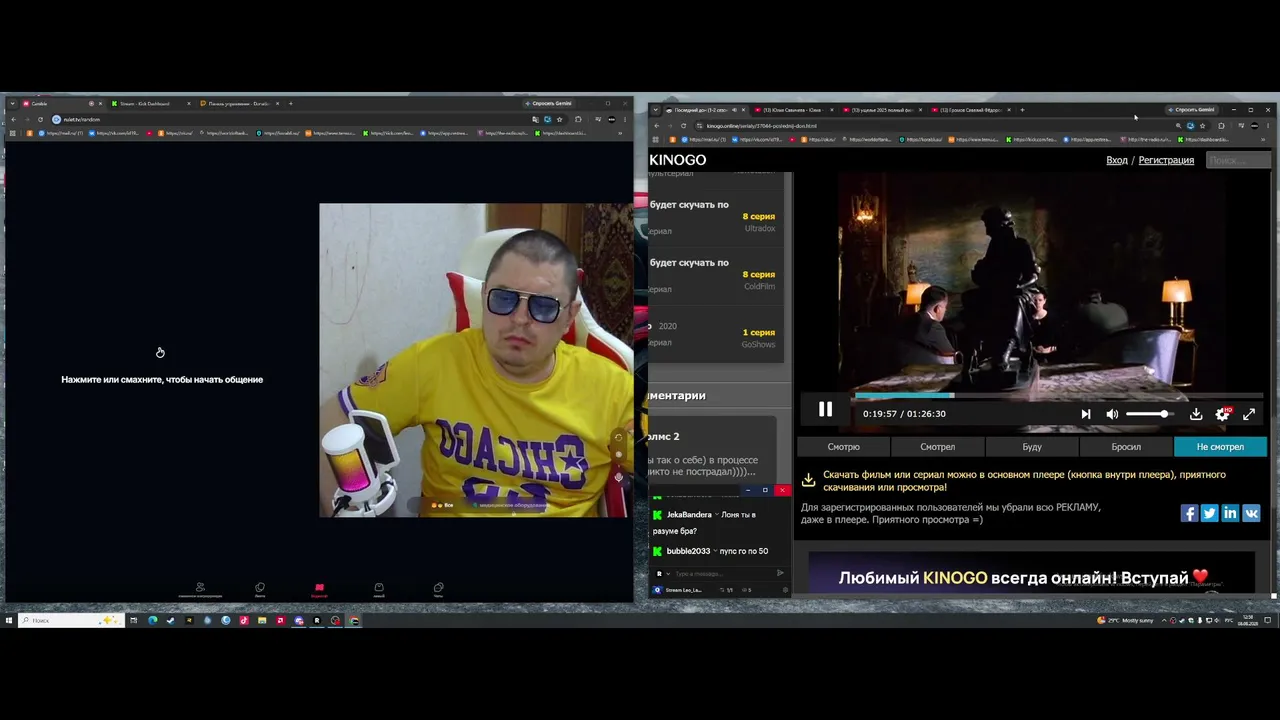Send the Kick chat message
The height and width of the screenshot is (720, 1280).
click(780, 573)
